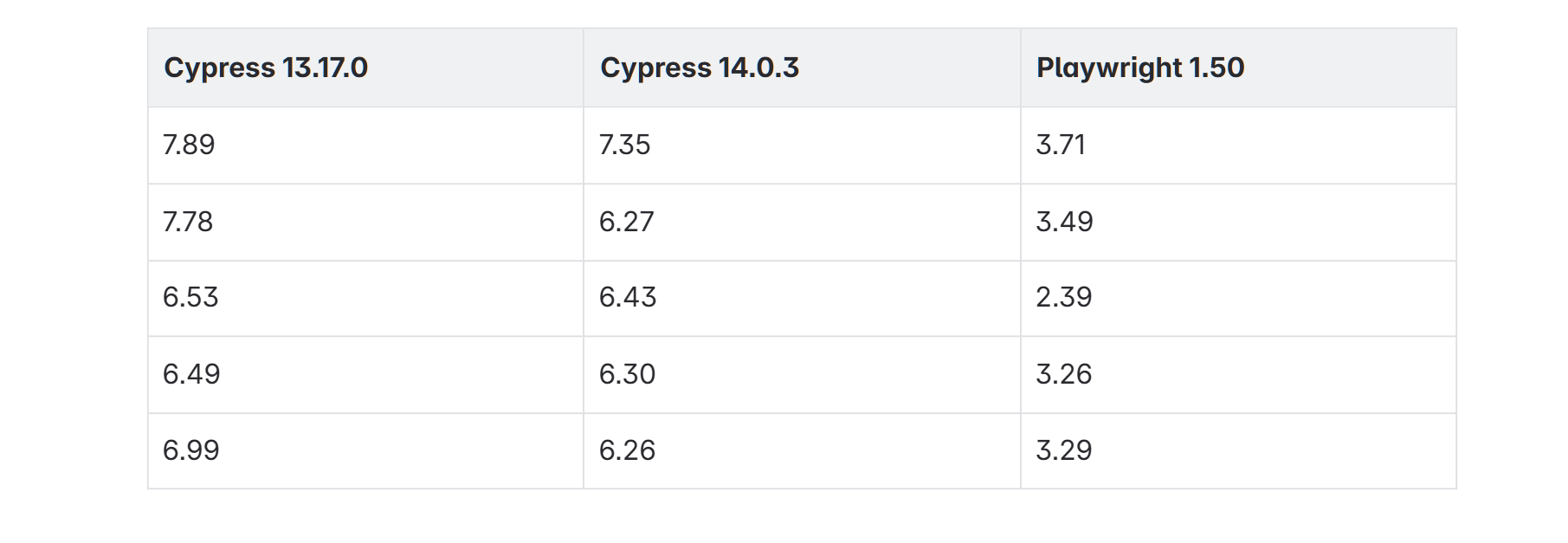Select the 6.99 cell in last row

coord(365,450)
